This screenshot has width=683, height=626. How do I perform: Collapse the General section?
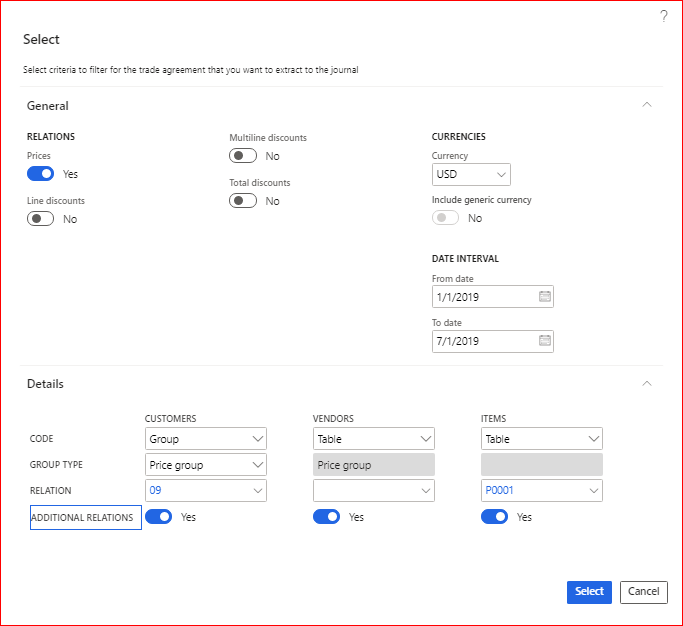[647, 105]
